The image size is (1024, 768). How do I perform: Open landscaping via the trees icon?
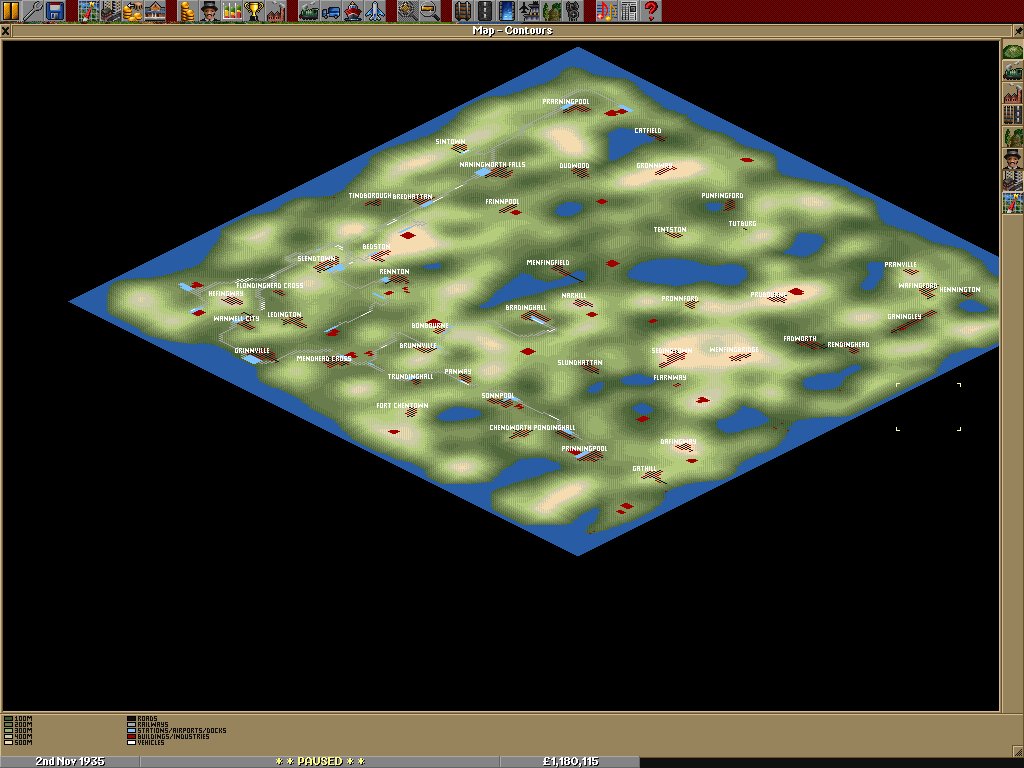[x=552, y=10]
